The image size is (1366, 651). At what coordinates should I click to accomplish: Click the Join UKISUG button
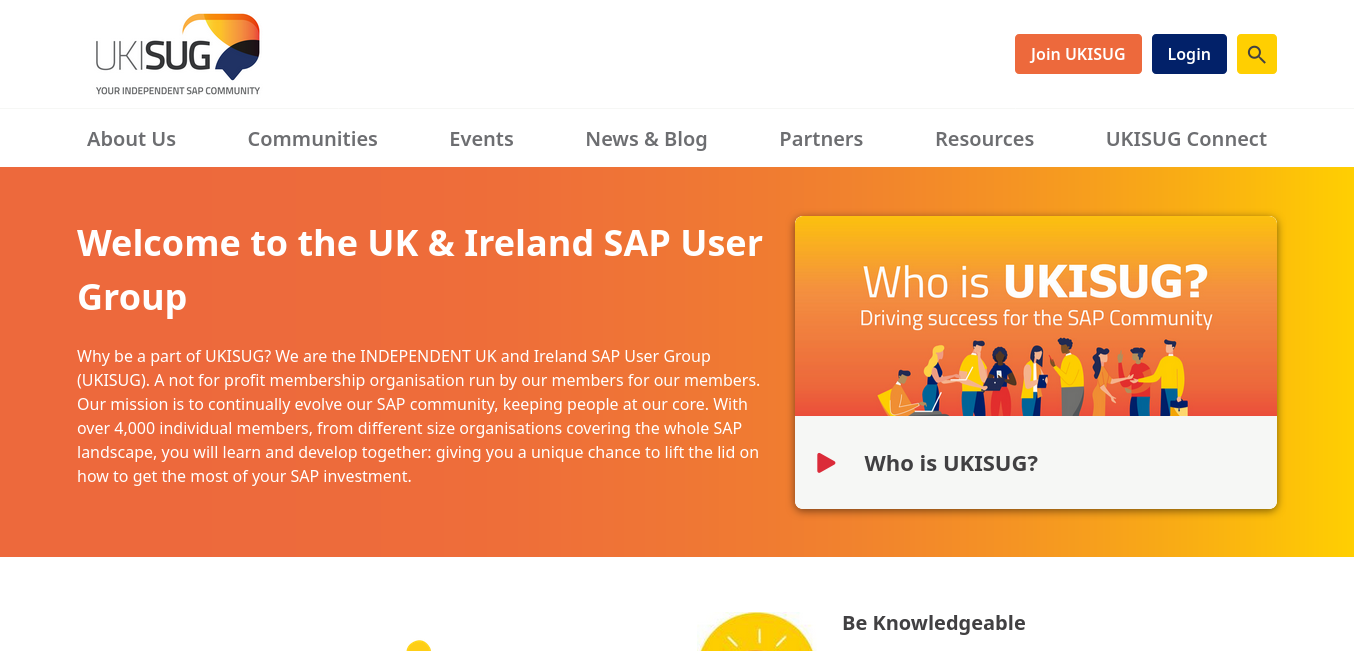(1078, 54)
